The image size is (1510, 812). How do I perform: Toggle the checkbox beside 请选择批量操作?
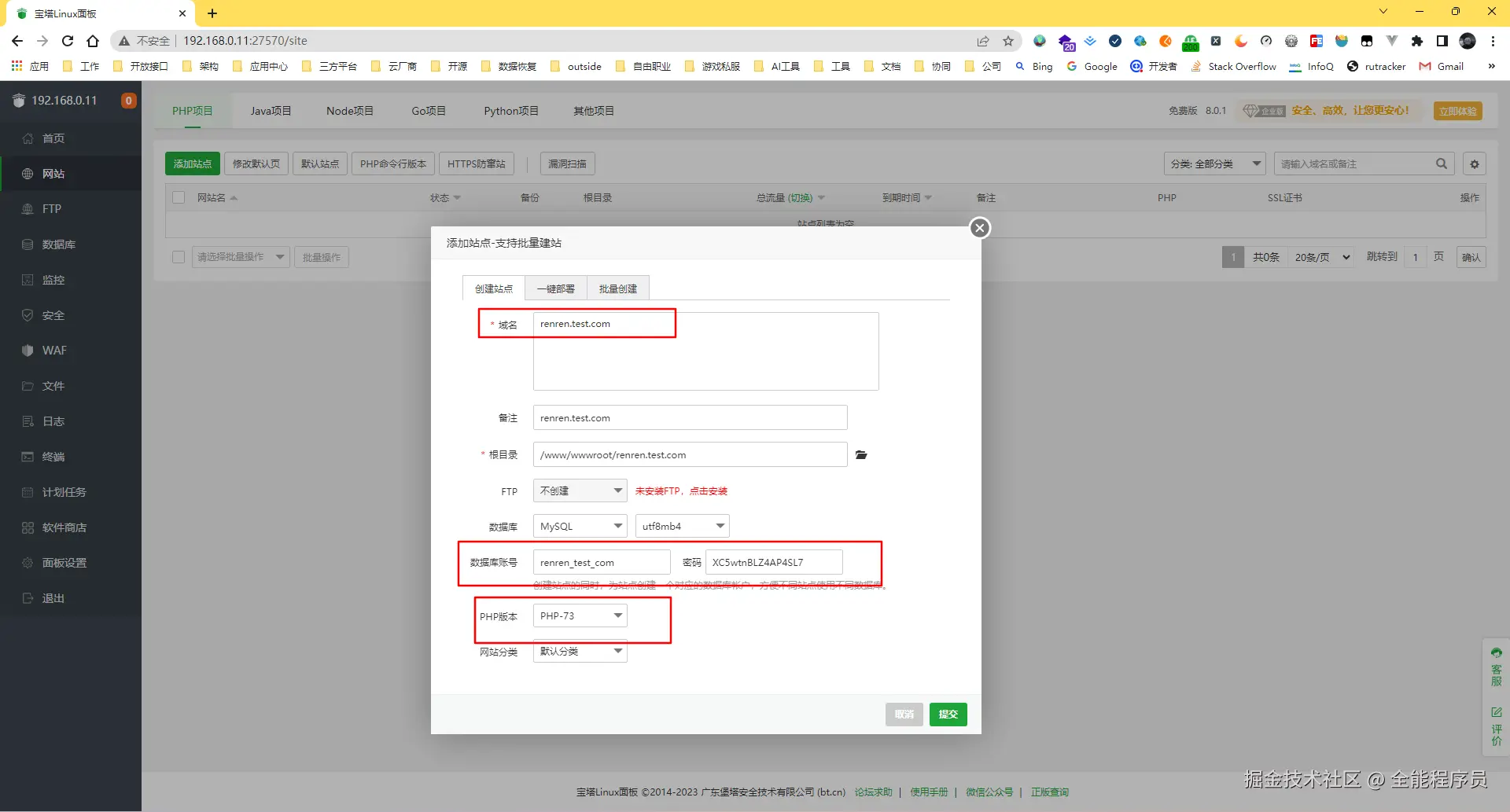(179, 257)
